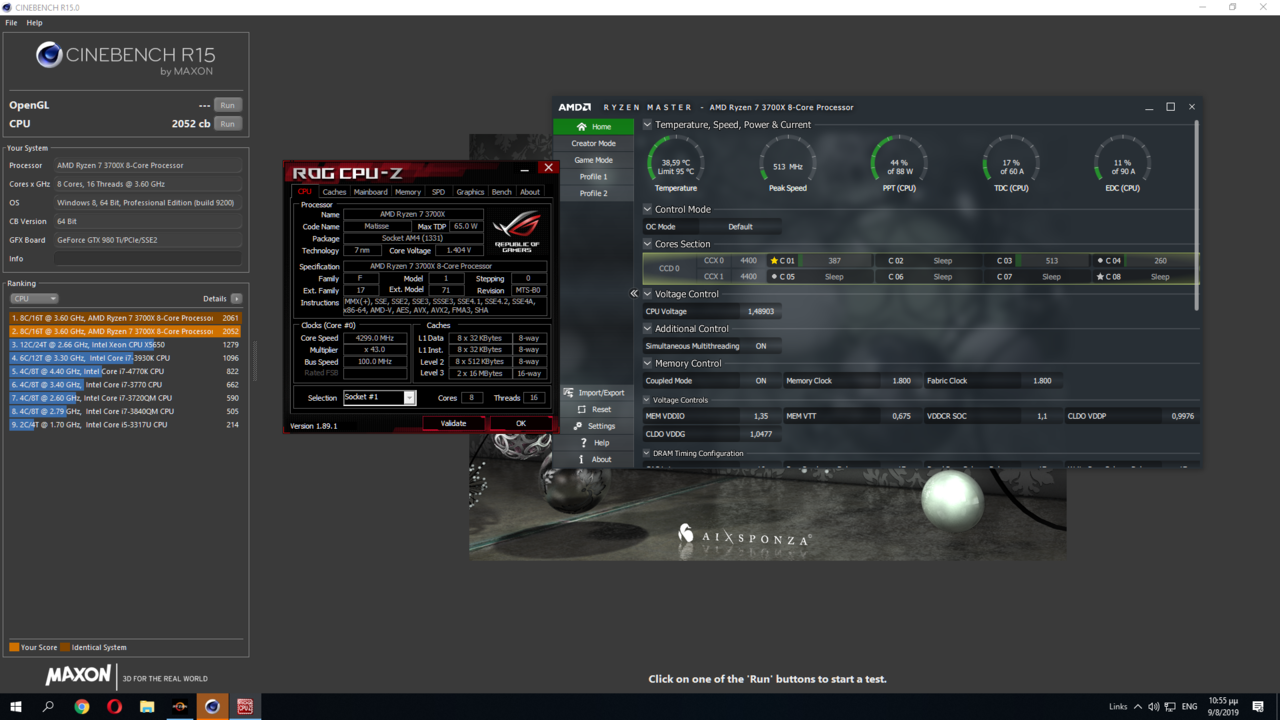This screenshot has height=720, width=1280.
Task: Collapse Ryzen Master sidebar with double chevron
Action: pyautogui.click(x=634, y=294)
